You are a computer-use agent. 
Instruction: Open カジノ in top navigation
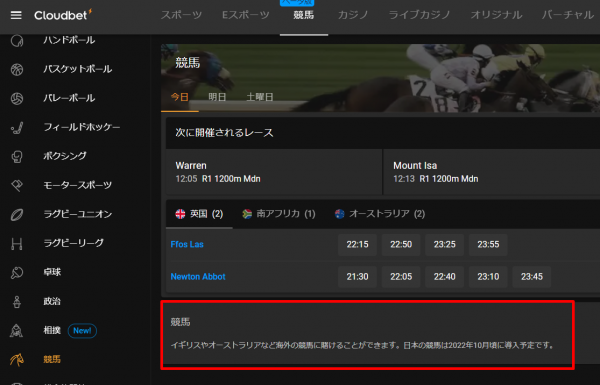point(353,15)
